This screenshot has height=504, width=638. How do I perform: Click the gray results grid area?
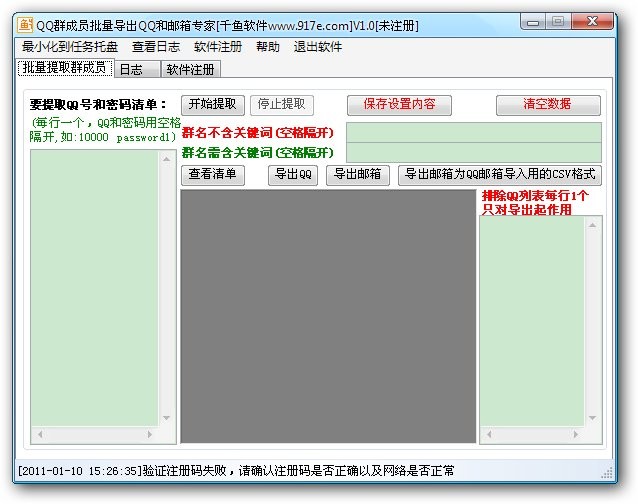[328, 316]
